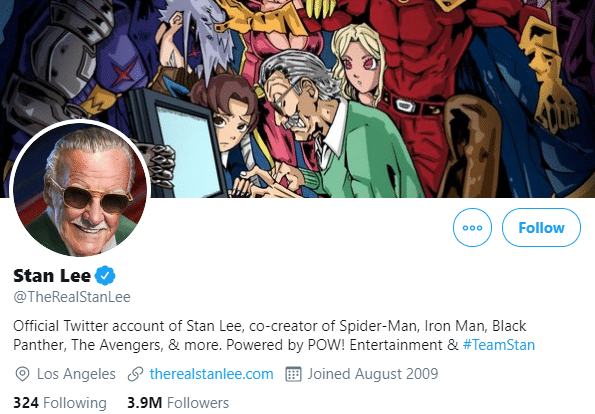Click the Stan Lee display name

(x=52, y=276)
